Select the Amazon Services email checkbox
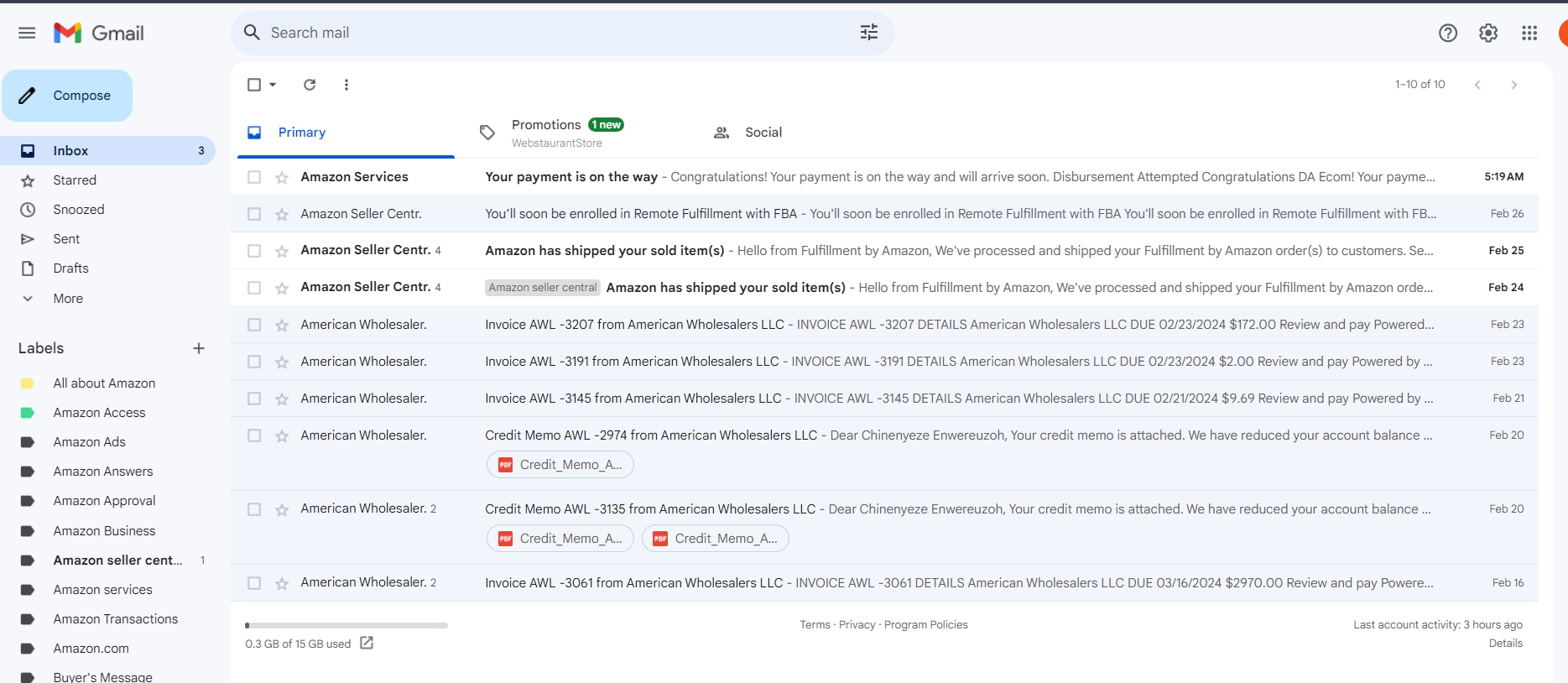This screenshot has width=1568, height=683. (x=254, y=177)
